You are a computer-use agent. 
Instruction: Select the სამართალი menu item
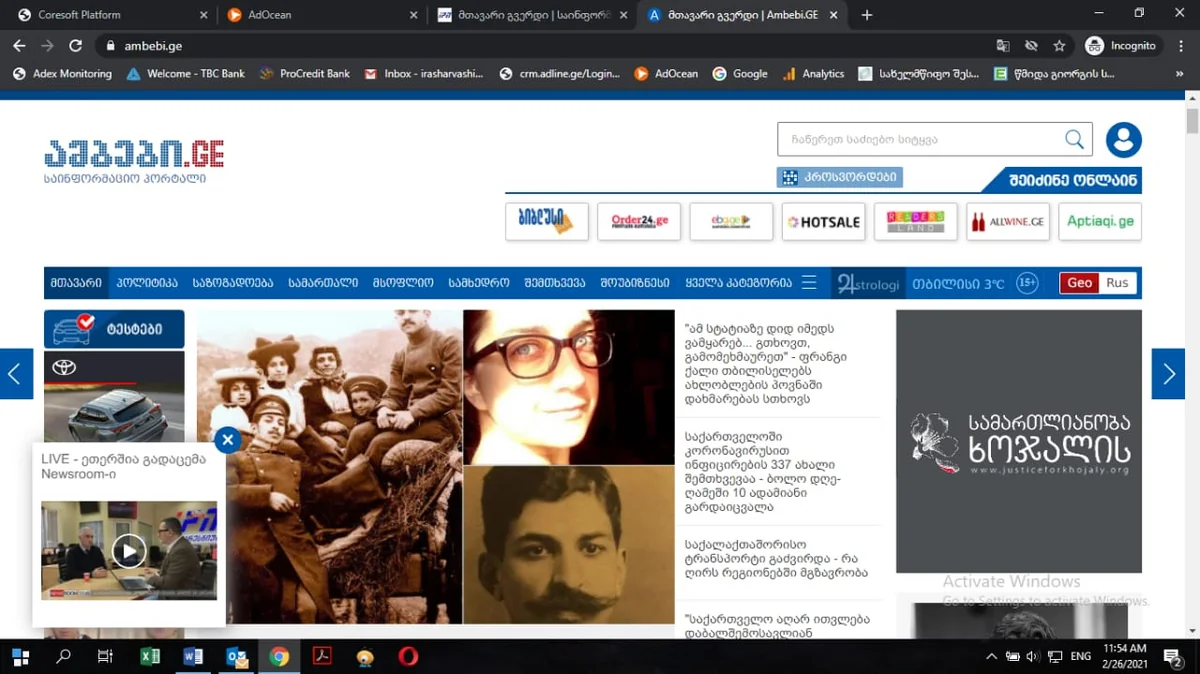323,283
